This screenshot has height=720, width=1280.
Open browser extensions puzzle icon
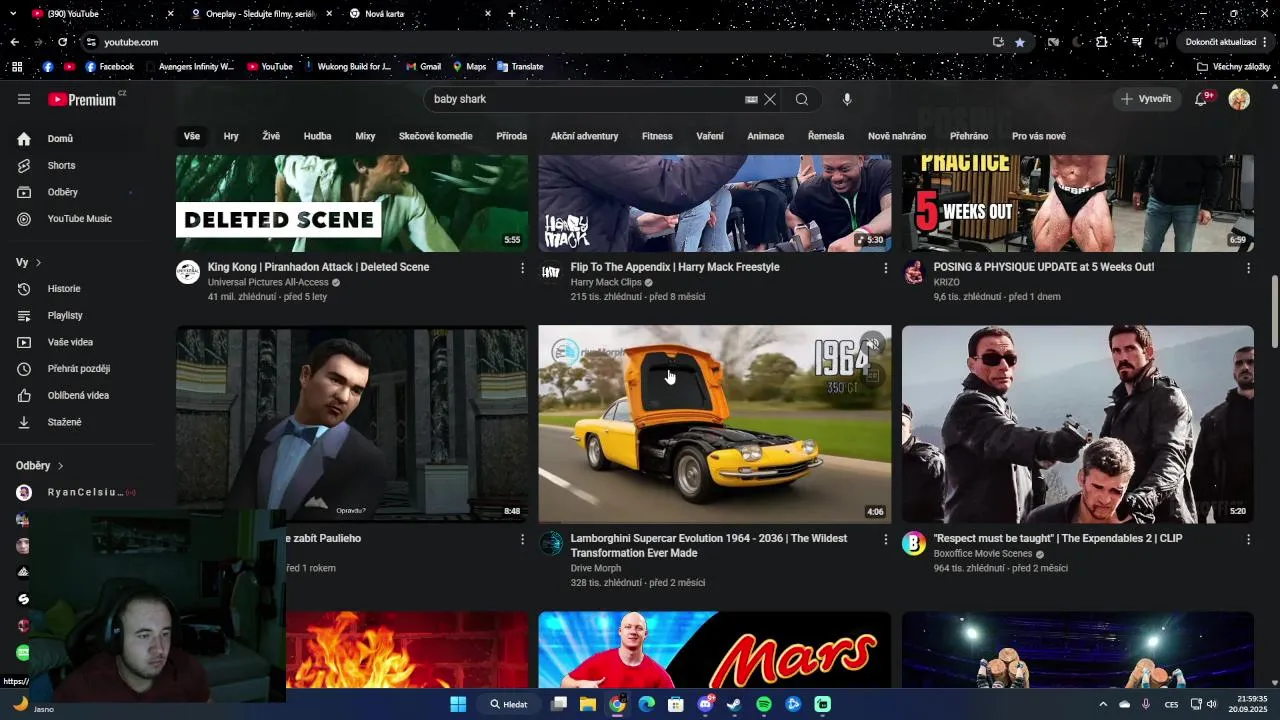pyautogui.click(x=1101, y=42)
